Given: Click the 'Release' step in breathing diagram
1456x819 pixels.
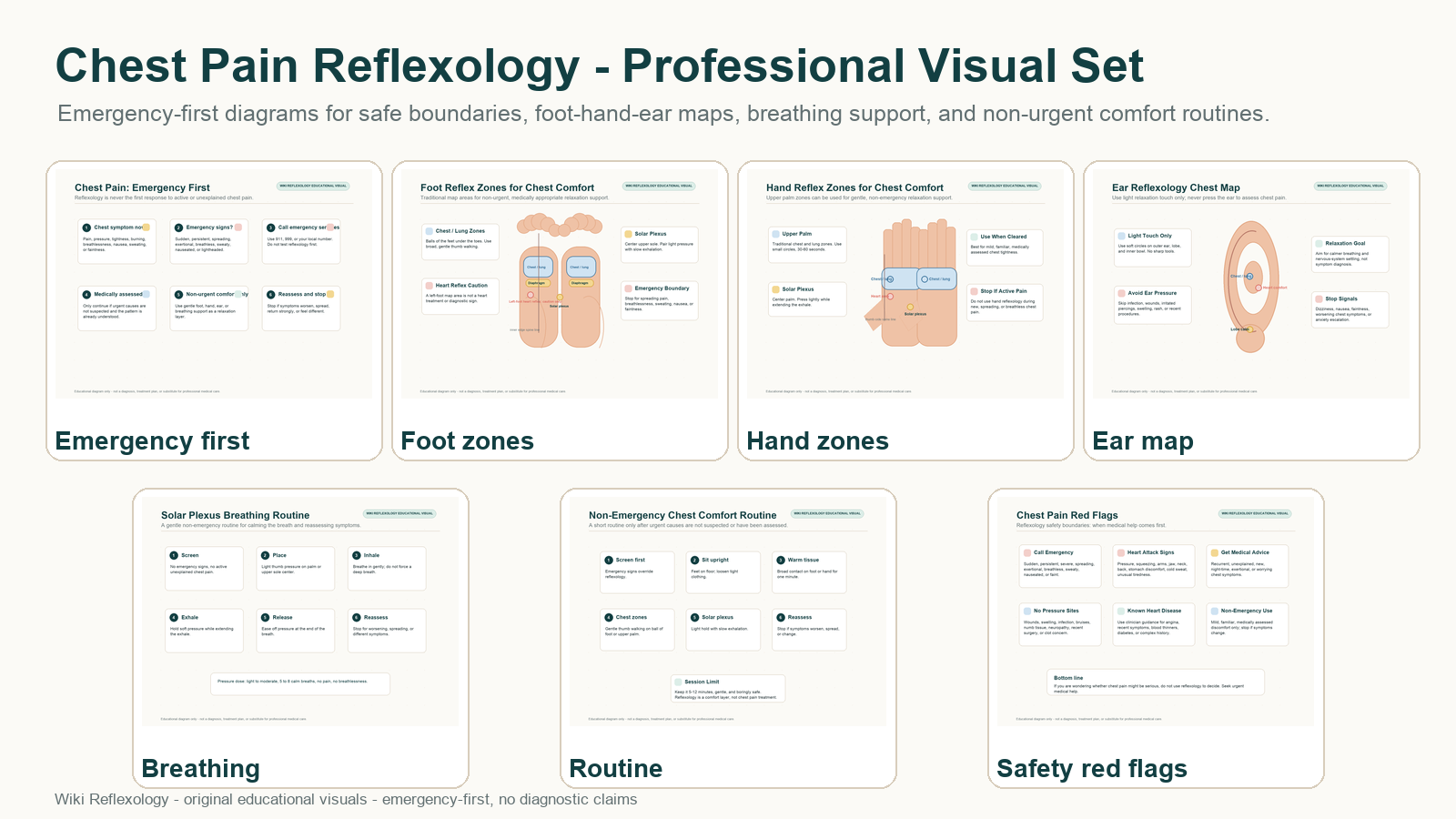Looking at the screenshot, I should pos(296,631).
